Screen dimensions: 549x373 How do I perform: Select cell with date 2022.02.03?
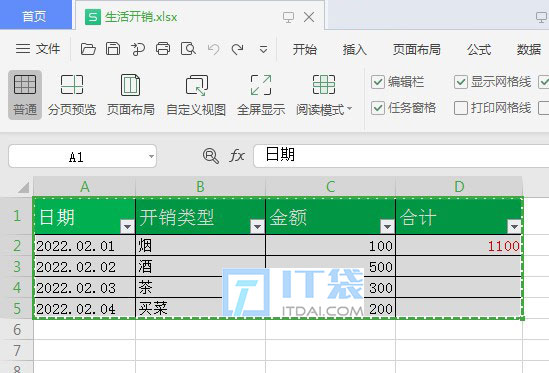tap(84, 288)
